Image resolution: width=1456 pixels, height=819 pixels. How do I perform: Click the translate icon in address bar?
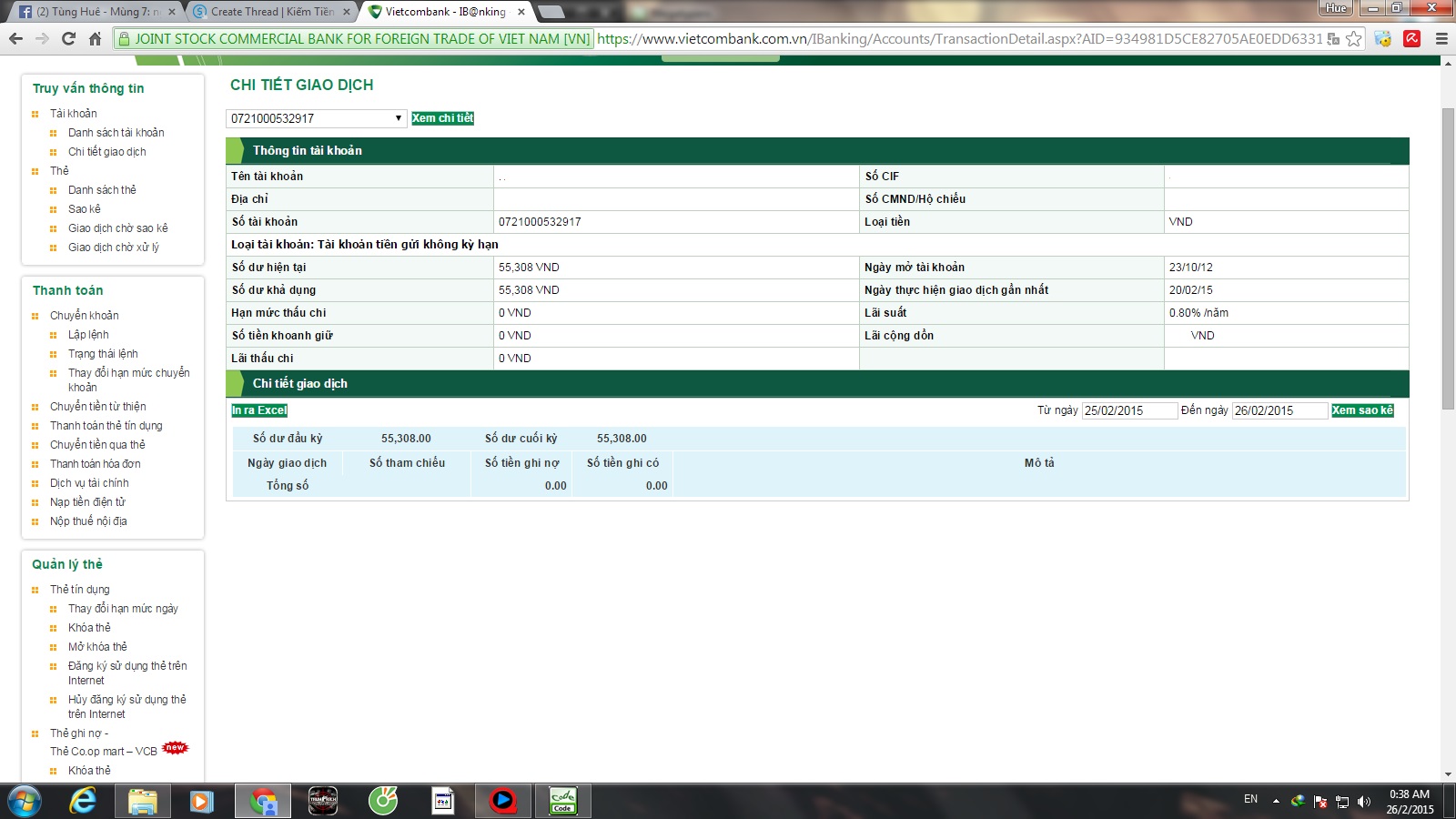pos(1334,39)
